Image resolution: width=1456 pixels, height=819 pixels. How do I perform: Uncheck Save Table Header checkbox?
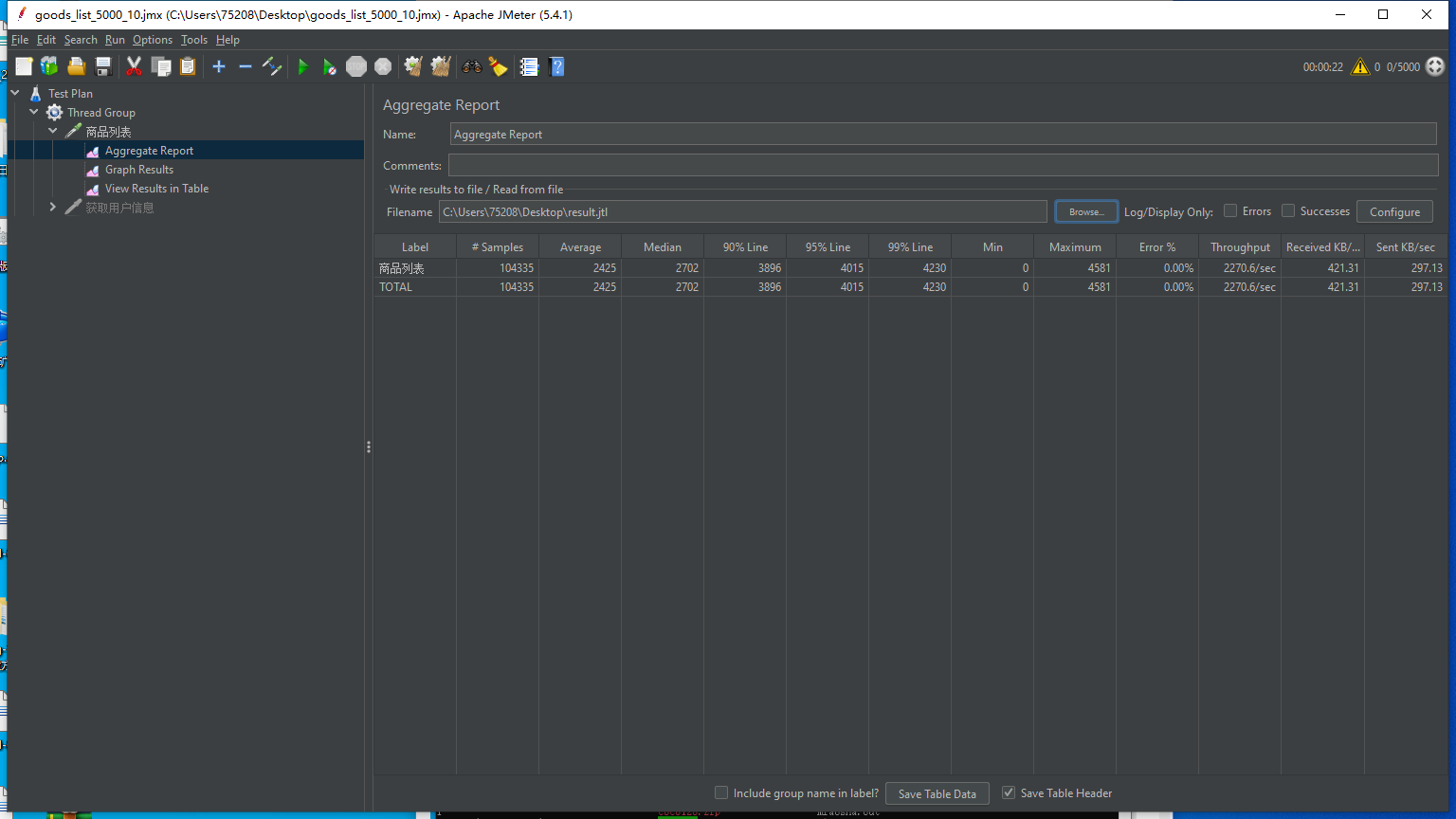tap(1009, 792)
